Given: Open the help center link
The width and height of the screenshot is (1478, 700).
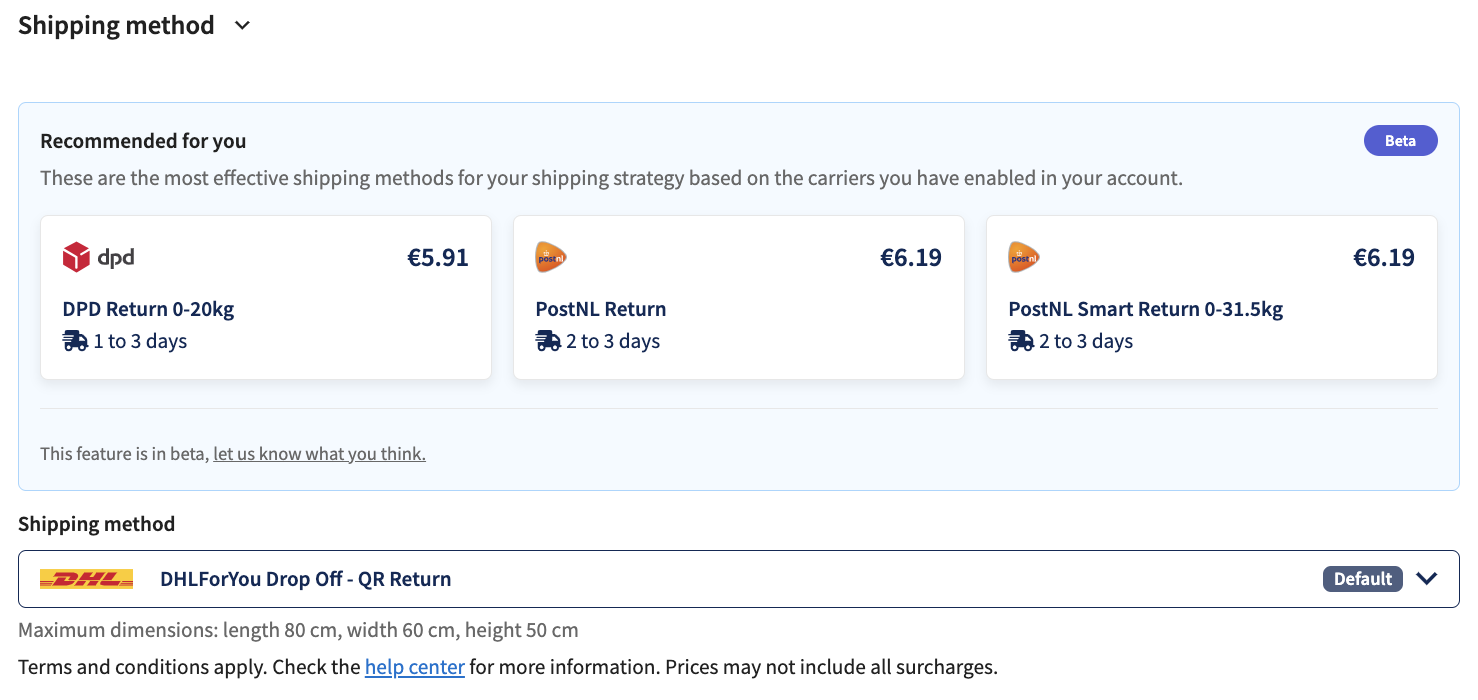Looking at the screenshot, I should coord(415,667).
